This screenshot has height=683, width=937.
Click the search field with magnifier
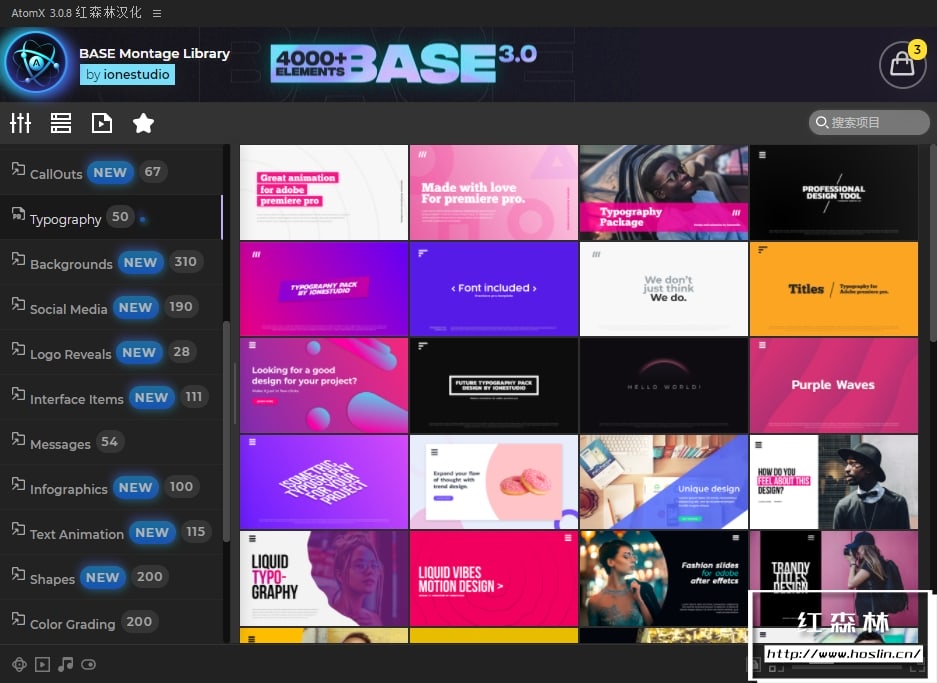pos(869,122)
